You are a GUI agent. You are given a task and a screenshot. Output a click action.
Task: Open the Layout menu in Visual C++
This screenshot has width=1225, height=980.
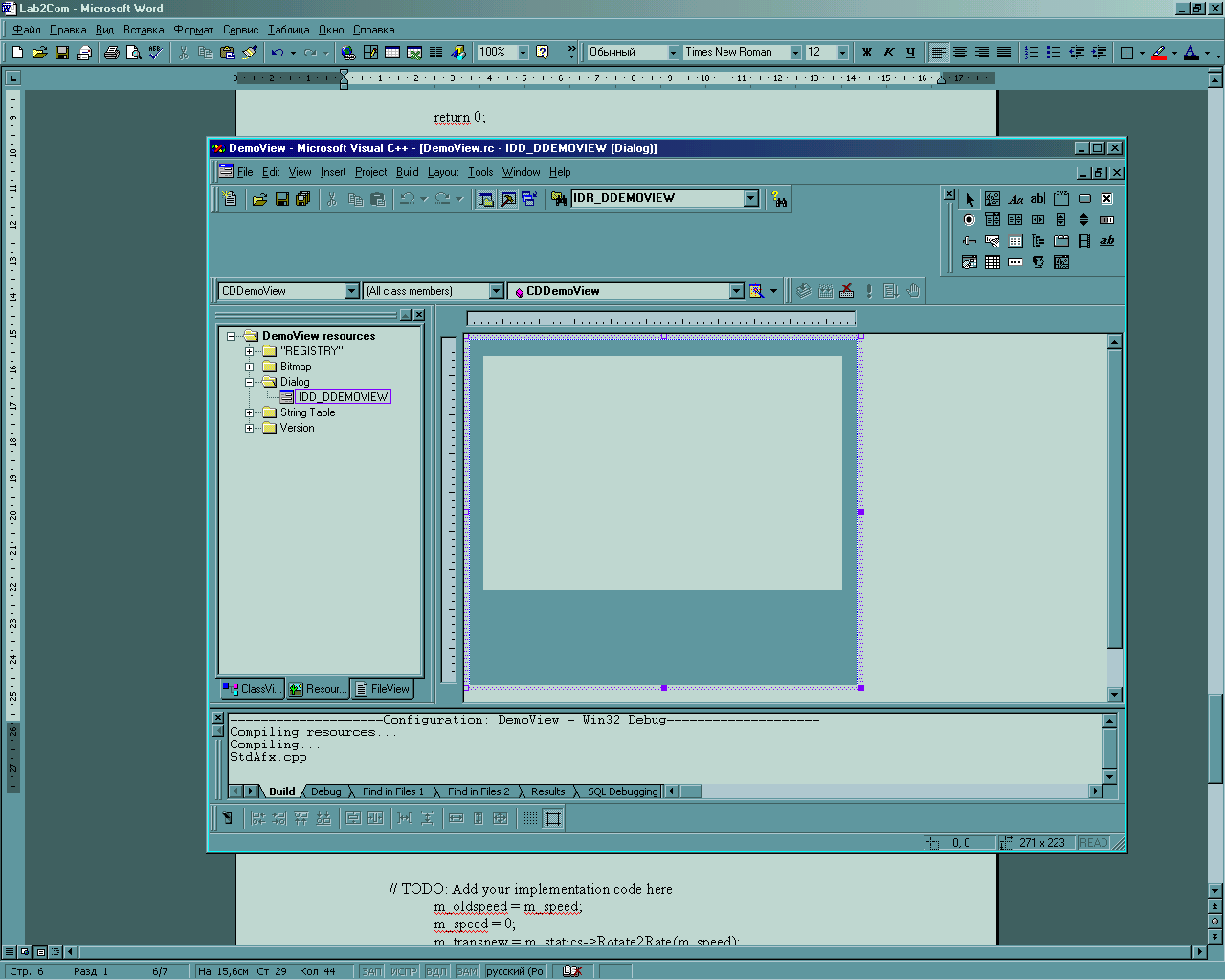point(443,172)
